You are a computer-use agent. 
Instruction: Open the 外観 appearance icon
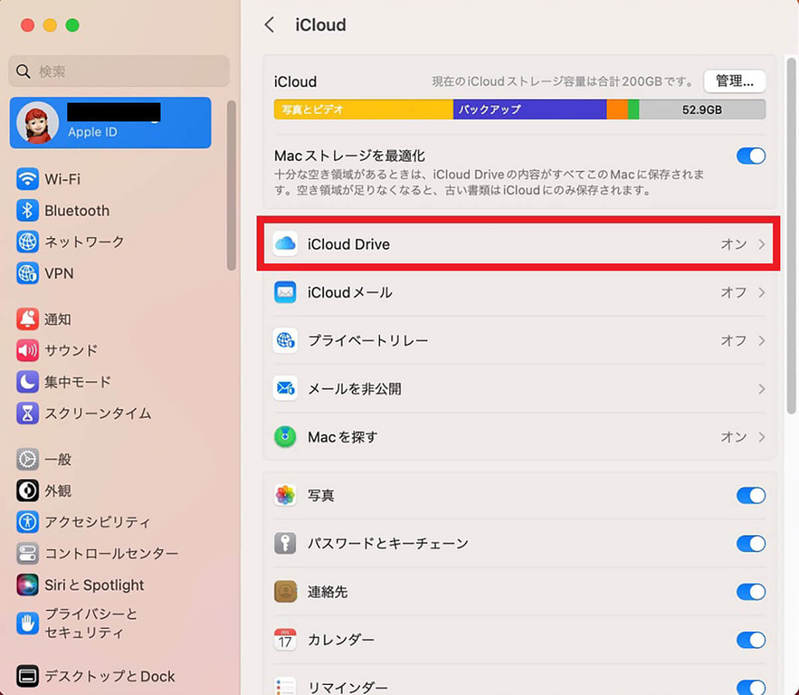tap(27, 491)
